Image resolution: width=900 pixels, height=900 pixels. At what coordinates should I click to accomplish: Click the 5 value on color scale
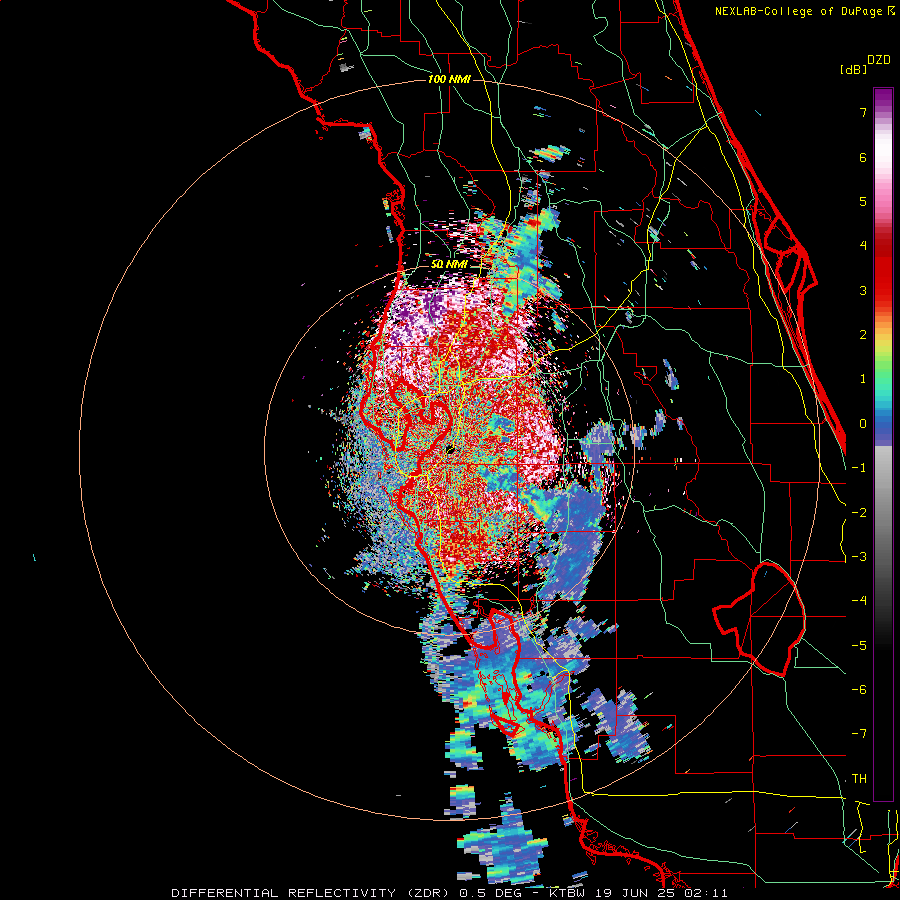click(863, 201)
